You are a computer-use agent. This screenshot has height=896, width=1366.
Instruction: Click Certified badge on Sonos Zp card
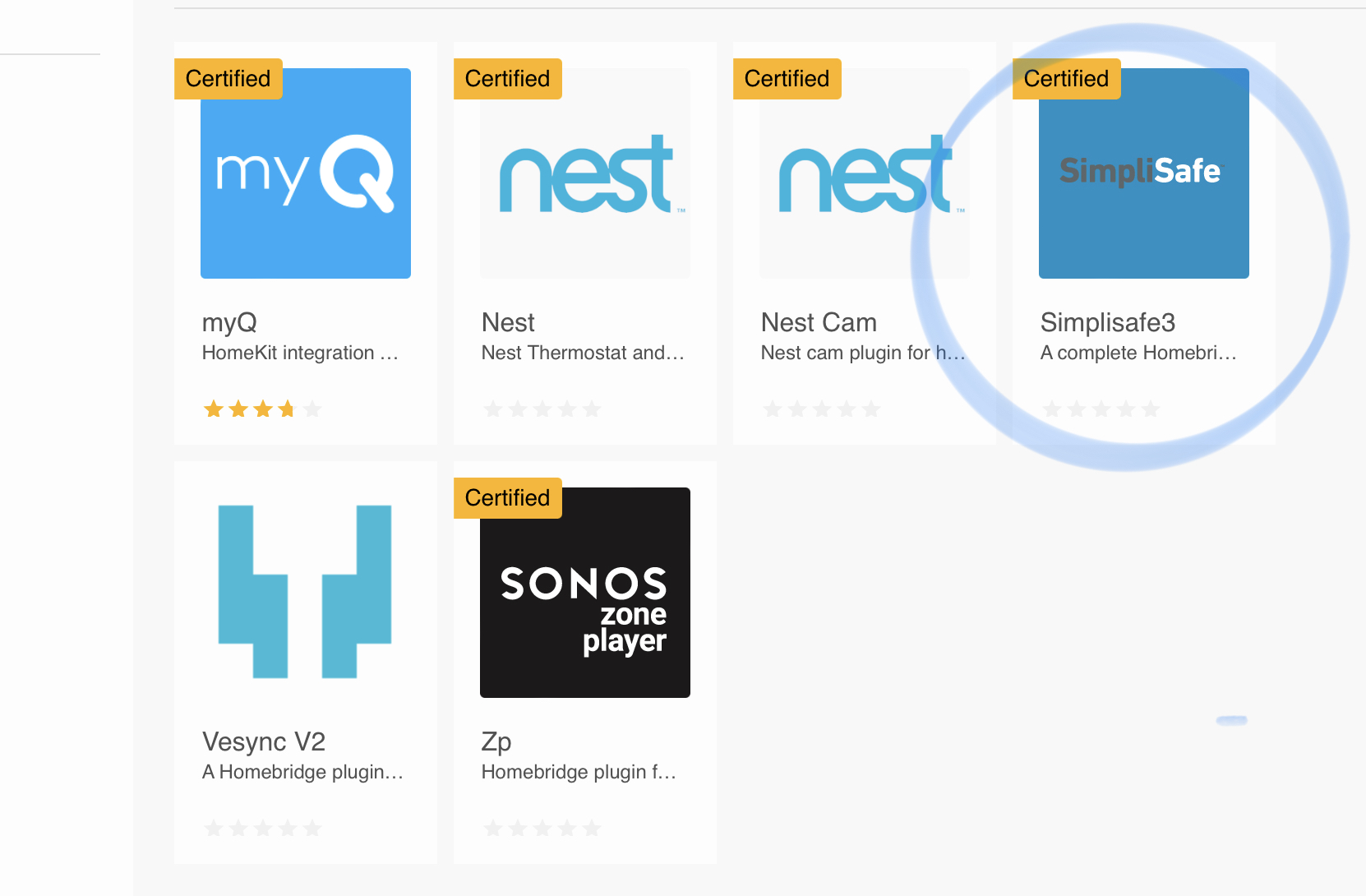(508, 498)
